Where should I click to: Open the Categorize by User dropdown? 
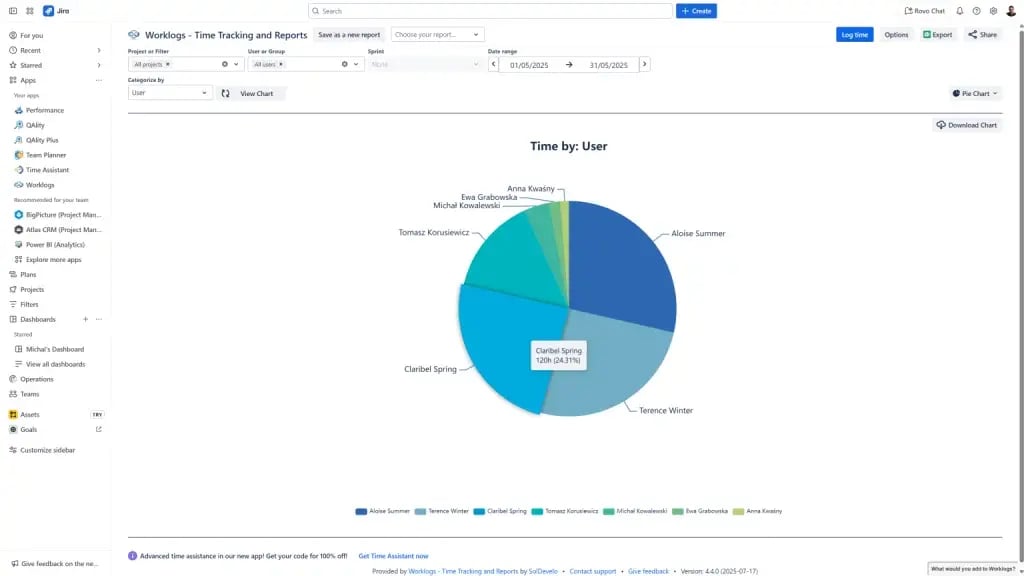click(x=169, y=93)
